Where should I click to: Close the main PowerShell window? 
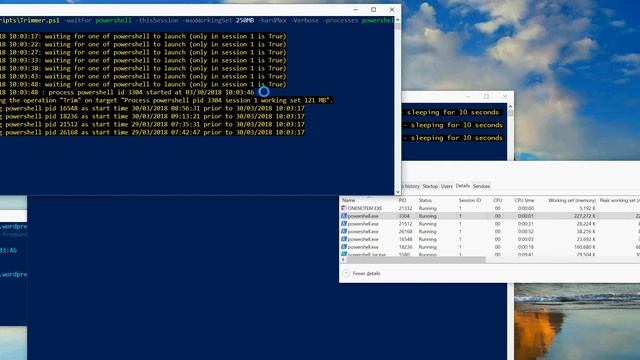click(x=392, y=10)
